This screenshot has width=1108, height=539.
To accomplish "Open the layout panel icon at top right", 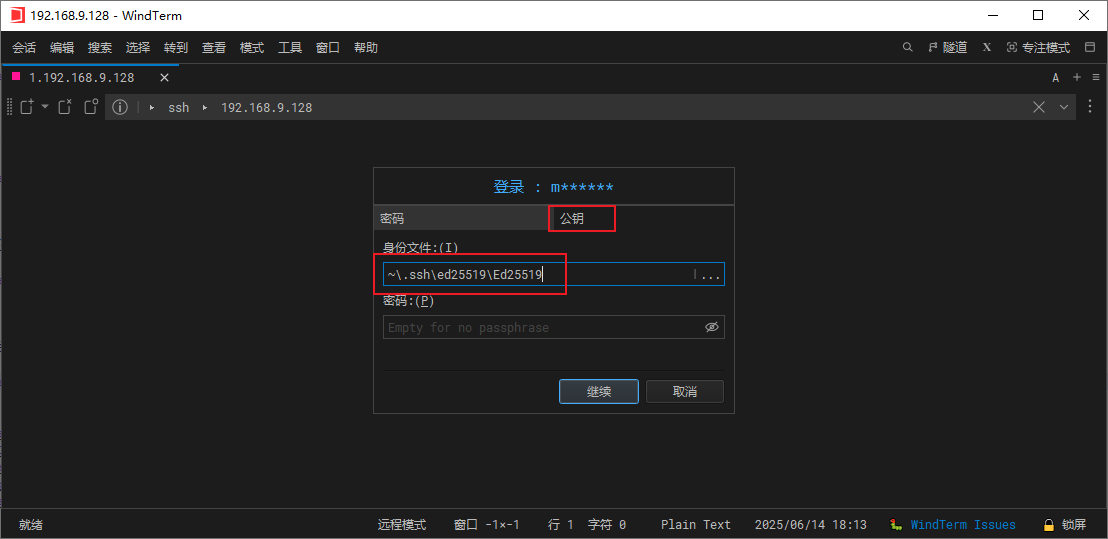I will [1090, 47].
